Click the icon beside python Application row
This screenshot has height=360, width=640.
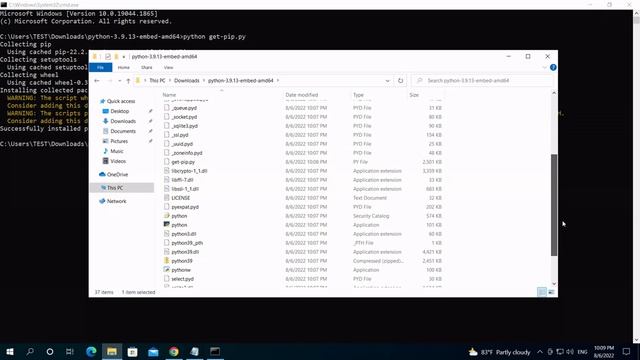pyautogui.click(x=167, y=224)
